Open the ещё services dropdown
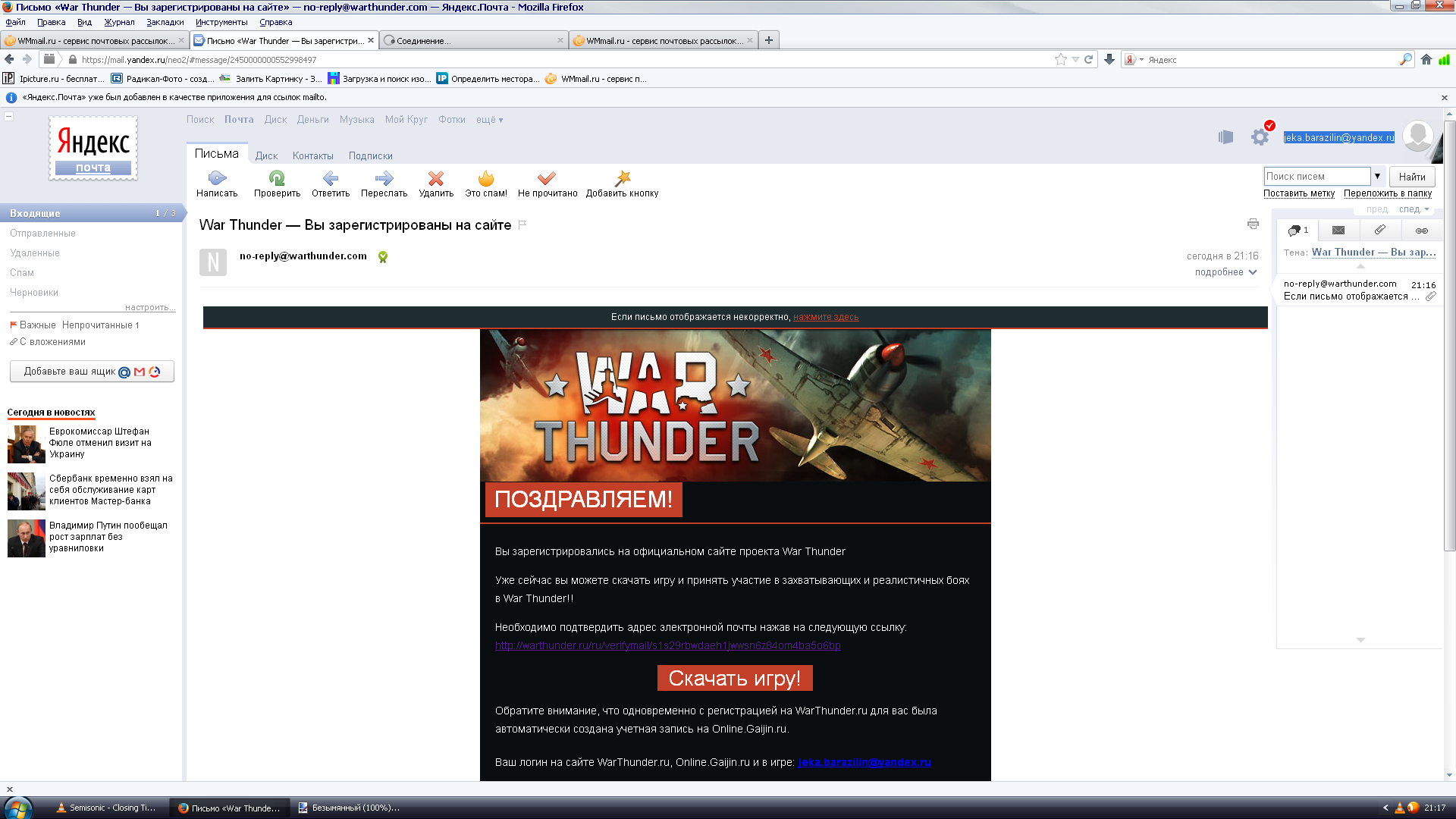This screenshot has width=1456, height=819. pos(489,120)
